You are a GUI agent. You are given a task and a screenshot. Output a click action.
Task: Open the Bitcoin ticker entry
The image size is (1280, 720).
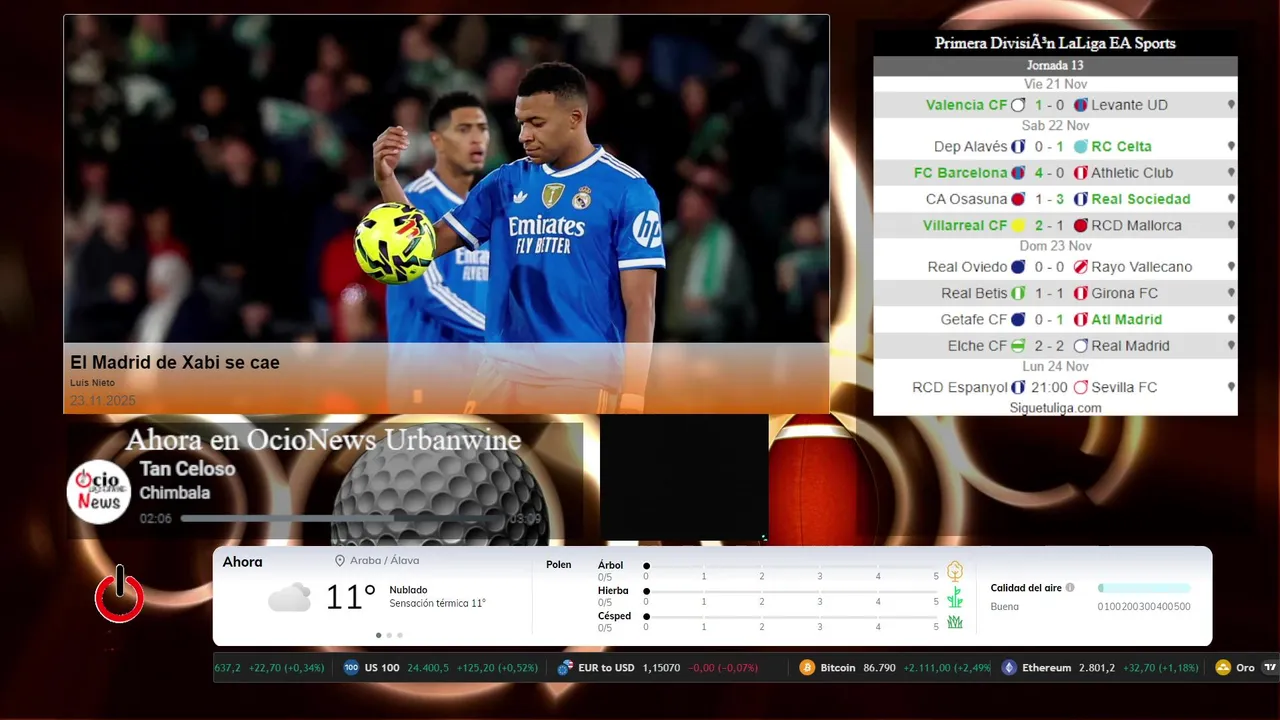(894, 668)
